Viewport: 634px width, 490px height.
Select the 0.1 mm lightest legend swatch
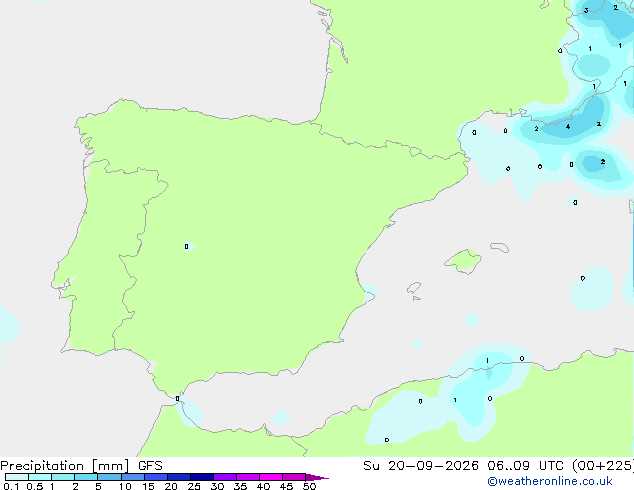[x=17, y=477]
